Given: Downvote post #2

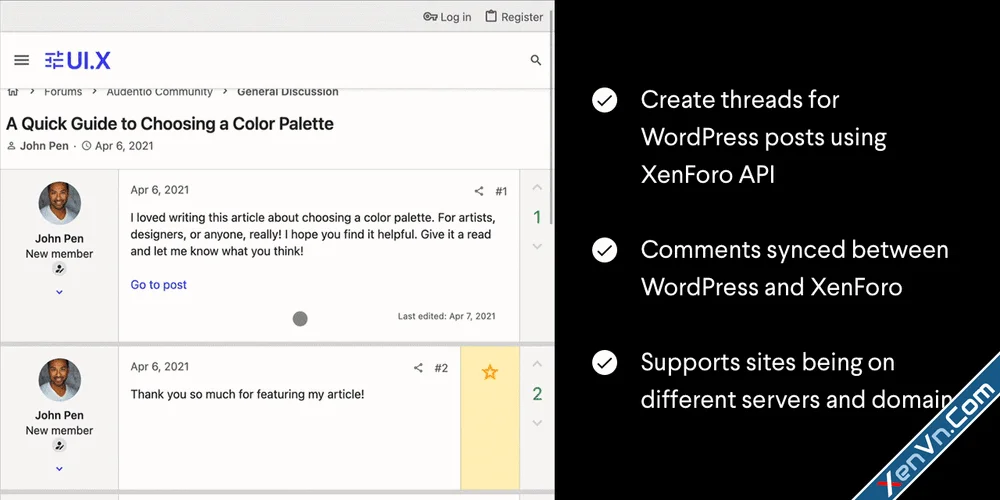Looking at the screenshot, I should 537,423.
